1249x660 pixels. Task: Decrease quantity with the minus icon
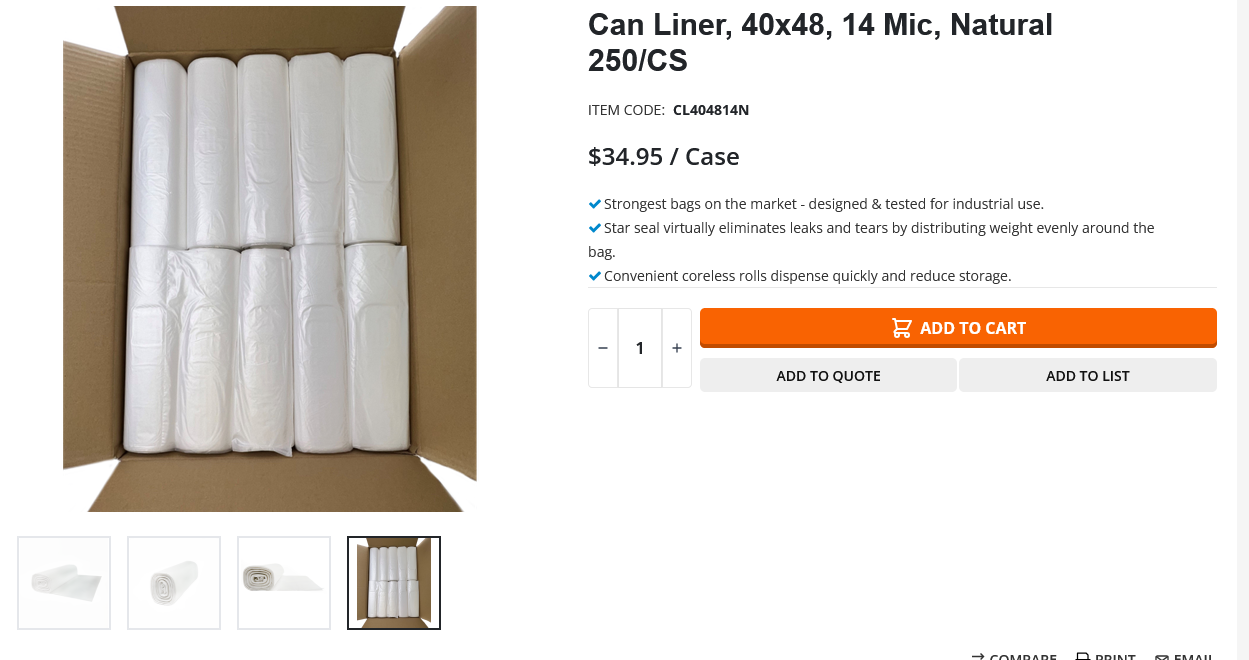tap(603, 348)
